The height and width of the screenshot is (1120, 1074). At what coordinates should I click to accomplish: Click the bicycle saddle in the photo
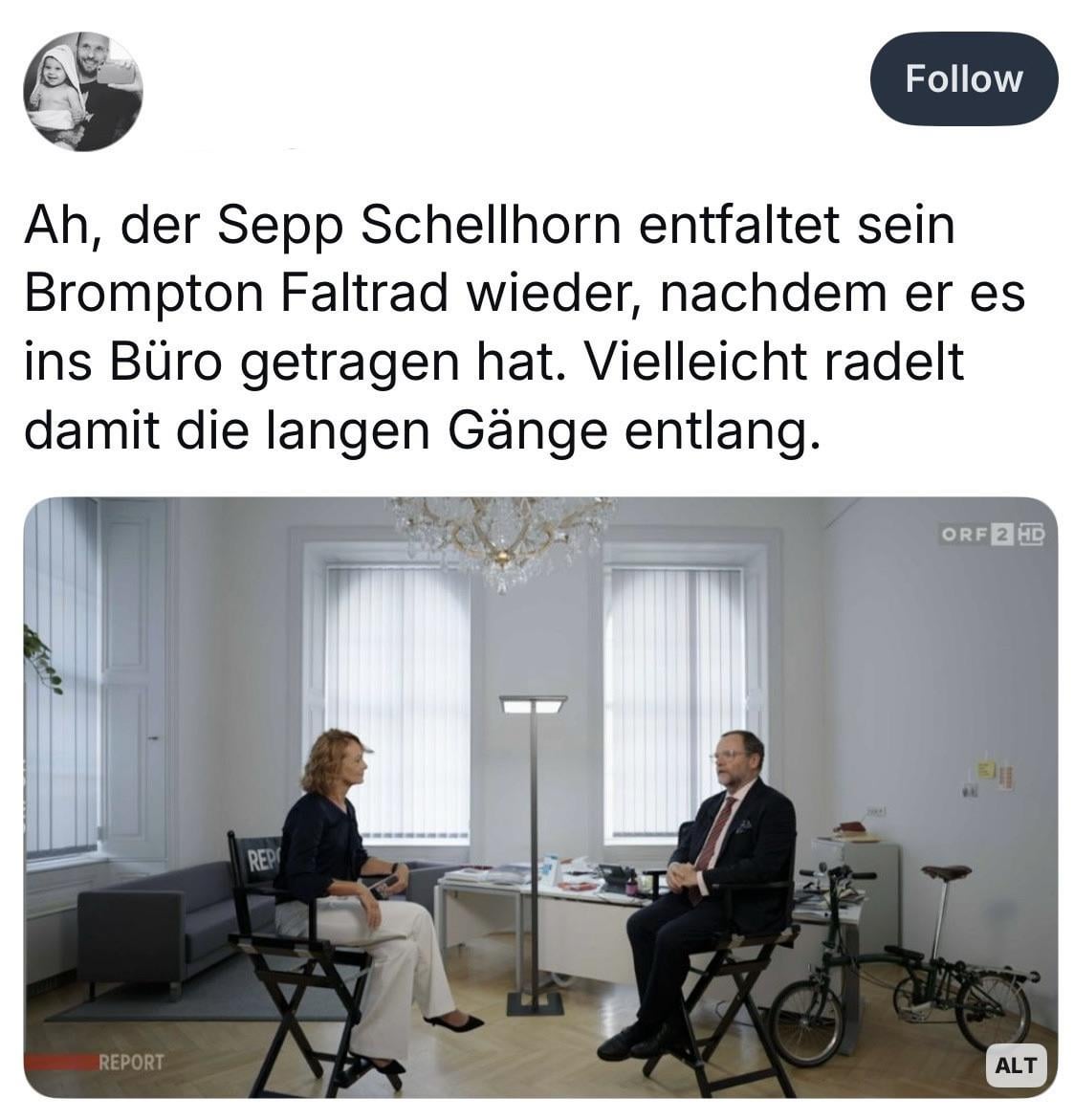(x=946, y=872)
